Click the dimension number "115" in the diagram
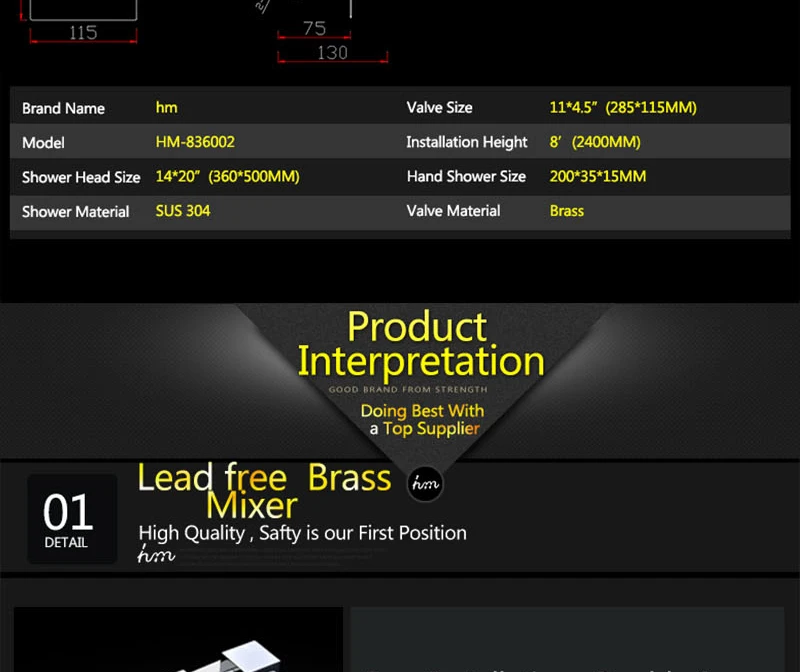 click(83, 33)
